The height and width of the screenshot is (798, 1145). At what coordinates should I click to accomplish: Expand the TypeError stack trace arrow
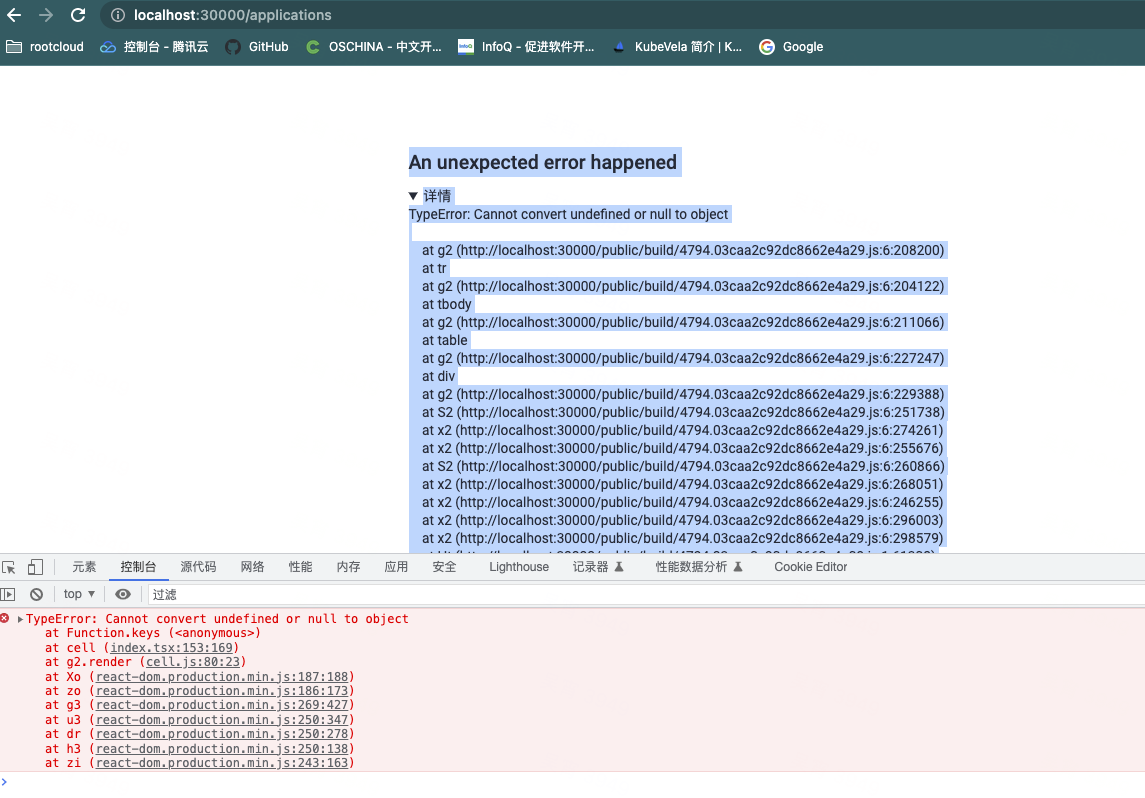point(19,618)
